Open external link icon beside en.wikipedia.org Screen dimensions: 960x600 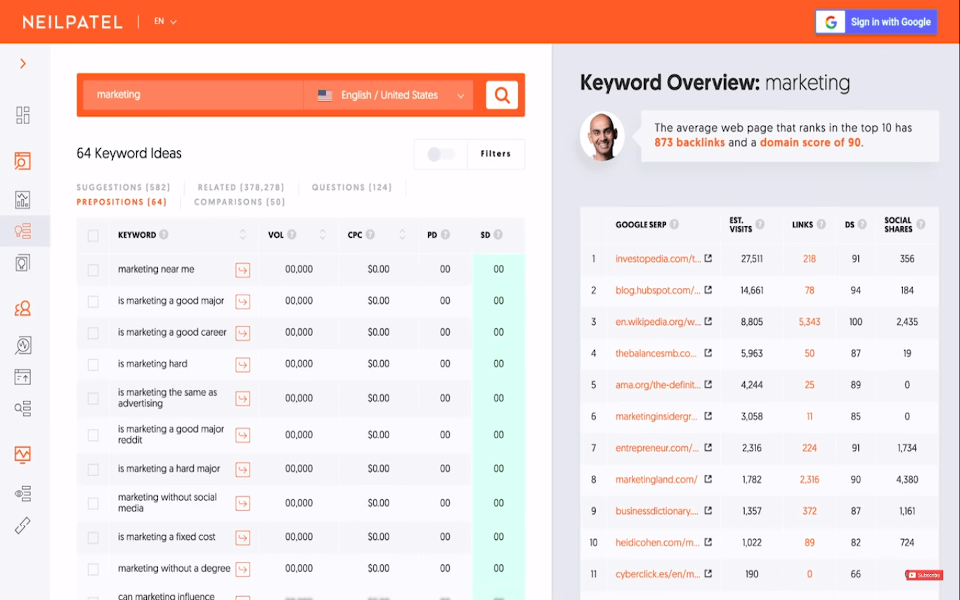[x=708, y=321]
